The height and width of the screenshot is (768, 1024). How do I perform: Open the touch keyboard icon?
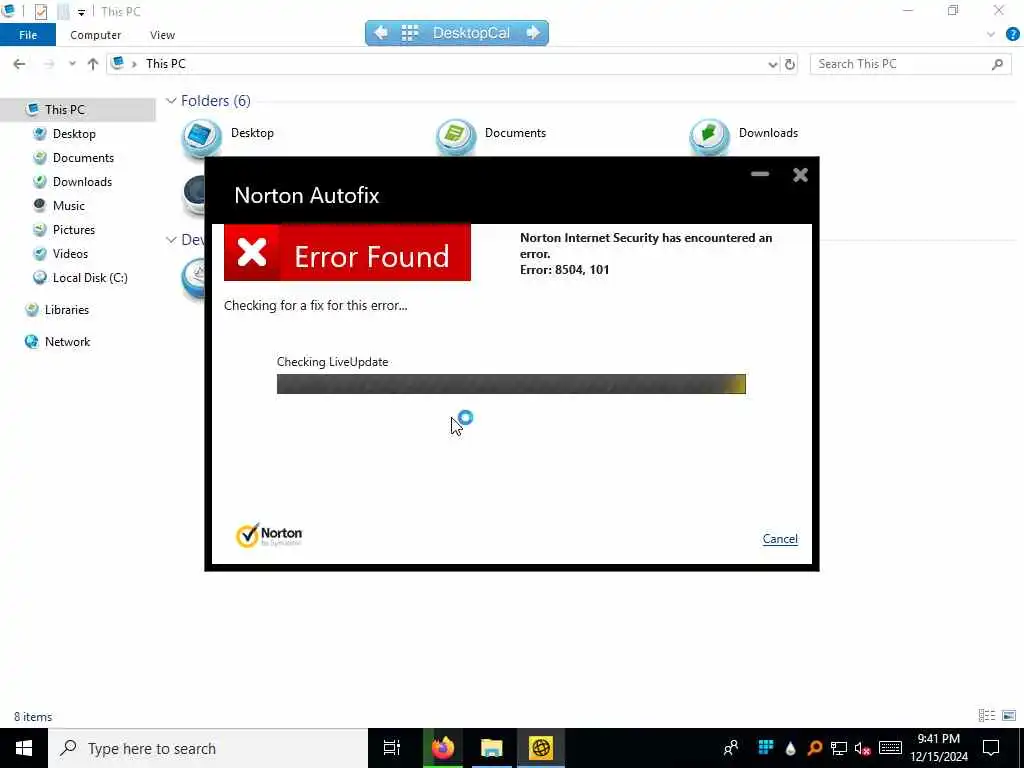pyautogui.click(x=890, y=748)
